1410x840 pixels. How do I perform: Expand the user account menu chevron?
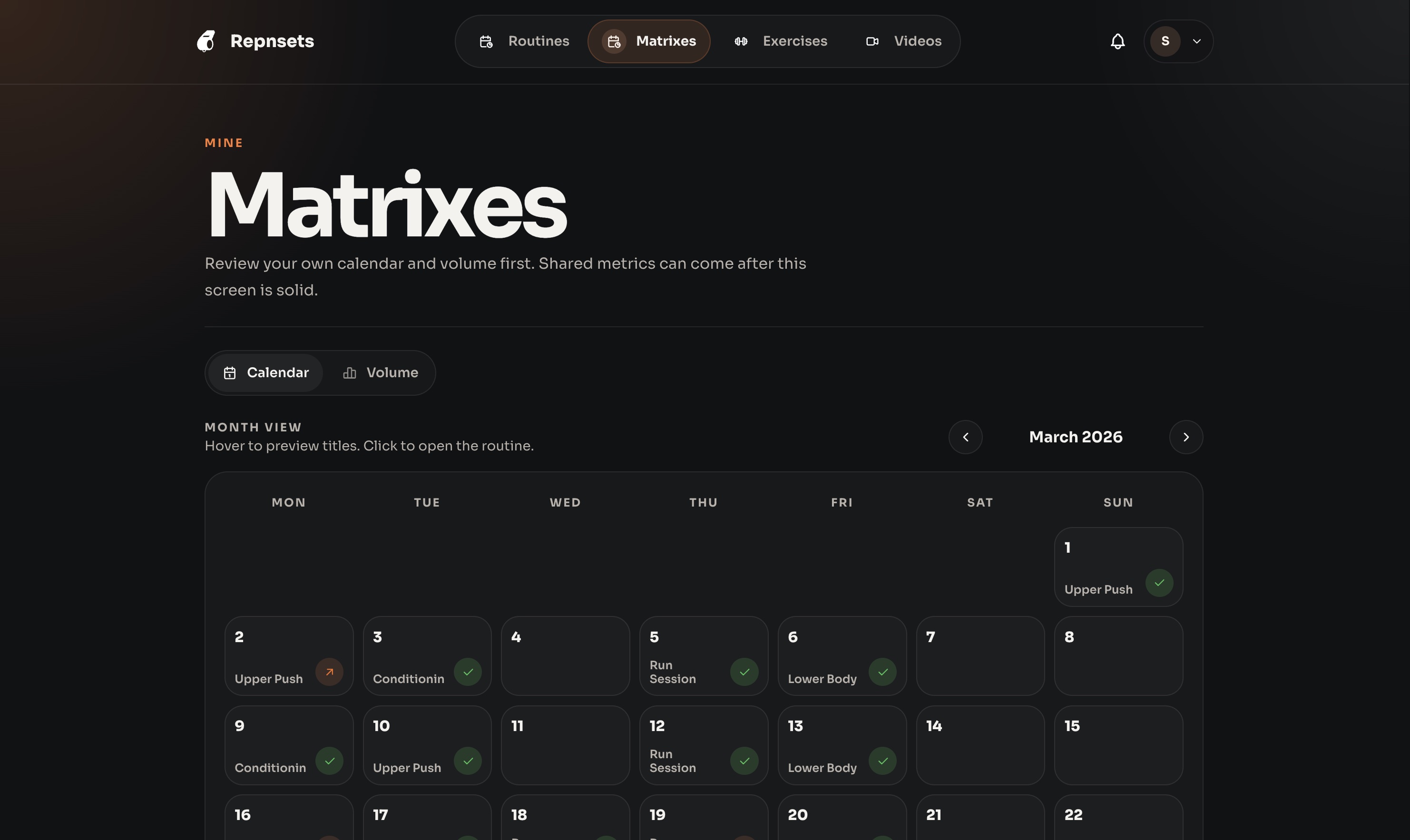[x=1196, y=41]
